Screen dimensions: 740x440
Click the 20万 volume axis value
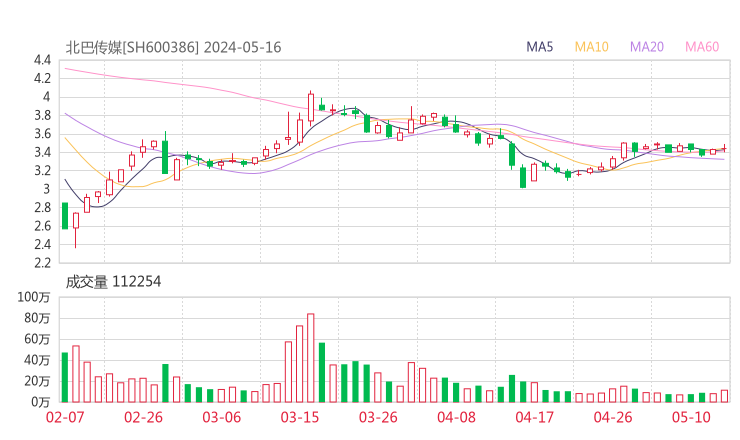pos(37,381)
